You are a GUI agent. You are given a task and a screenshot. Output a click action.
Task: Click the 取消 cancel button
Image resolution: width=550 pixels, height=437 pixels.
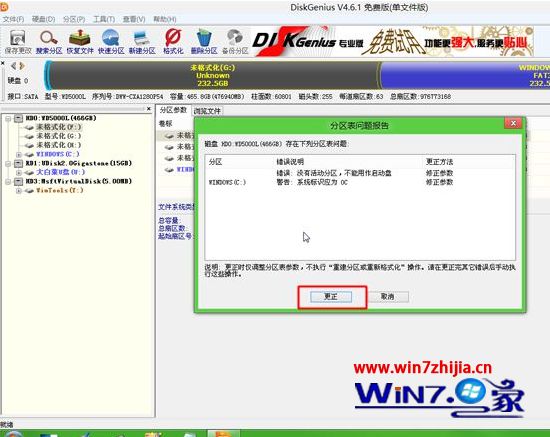click(387, 297)
